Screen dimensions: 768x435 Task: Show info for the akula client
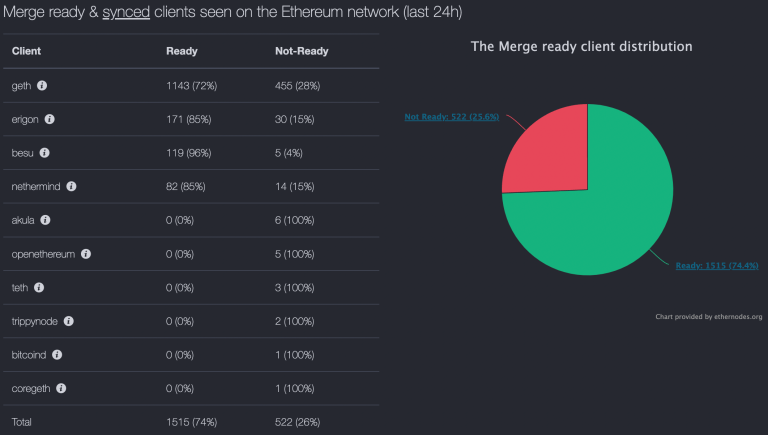[x=46, y=220]
